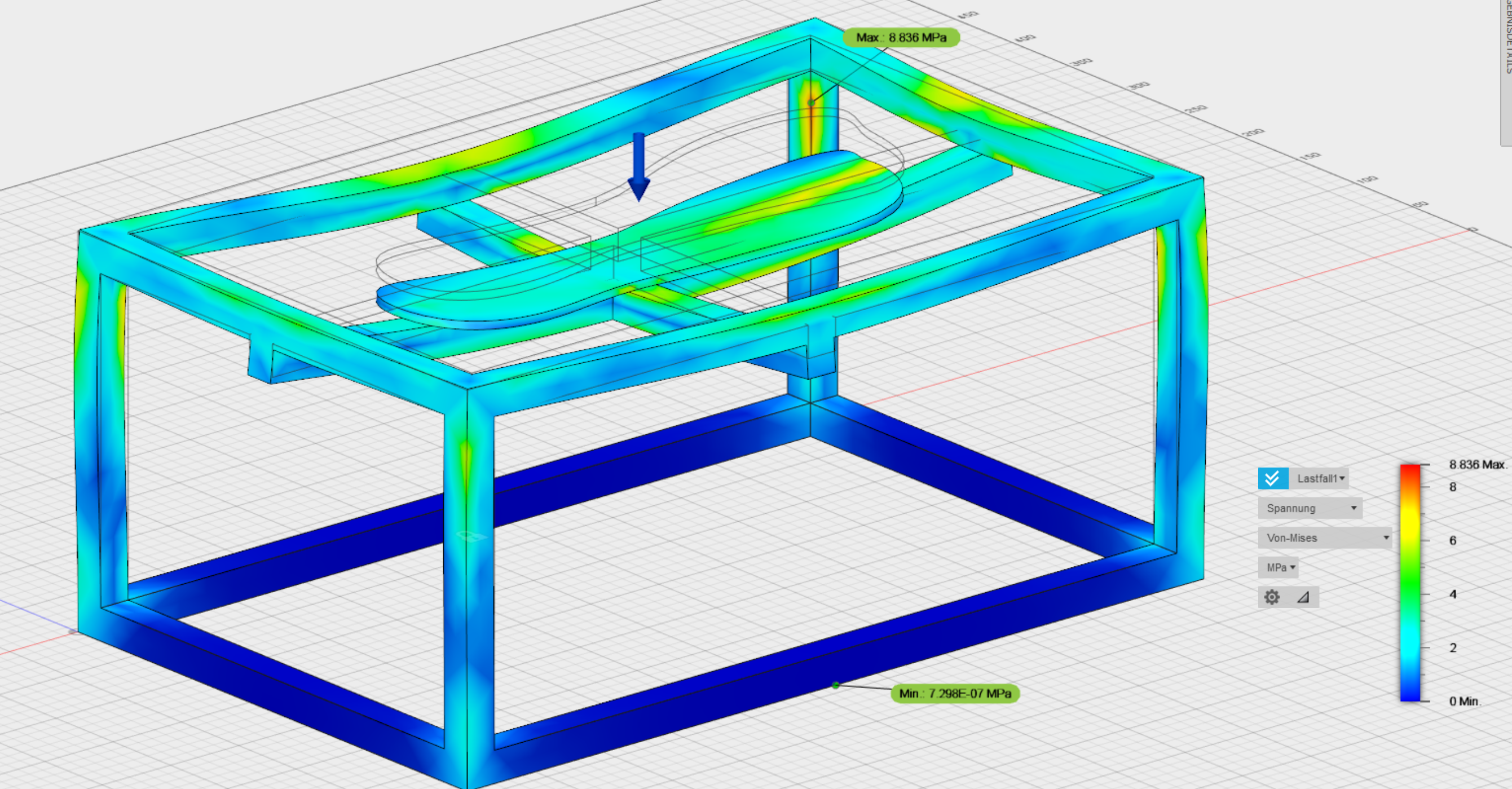Open the Spannung result type dropdown
Screen dimensions: 1512x789
(x=1310, y=508)
